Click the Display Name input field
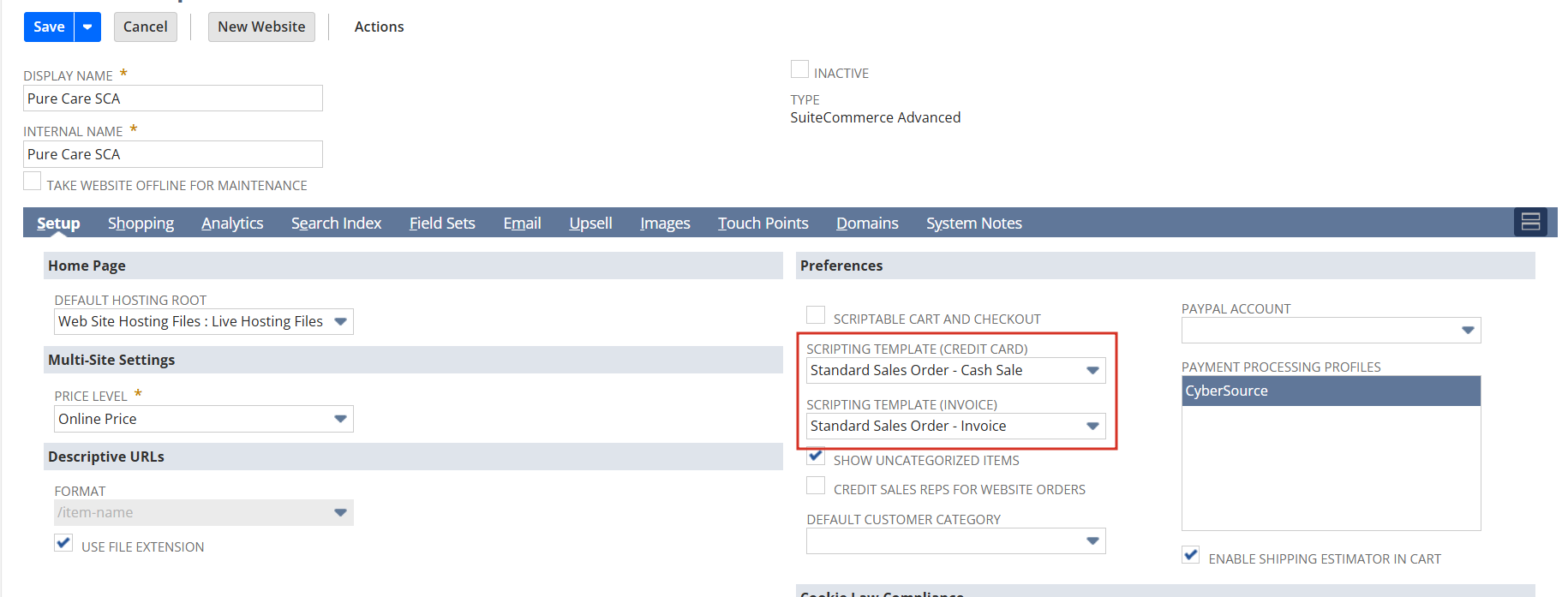 [173, 99]
